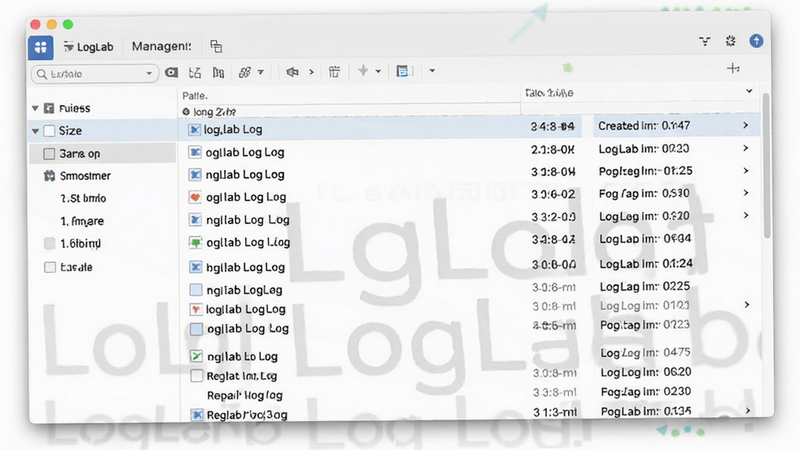Screen dimensions: 800x450
Task: Click the vertical scrollbar on the right
Action: 766,165
